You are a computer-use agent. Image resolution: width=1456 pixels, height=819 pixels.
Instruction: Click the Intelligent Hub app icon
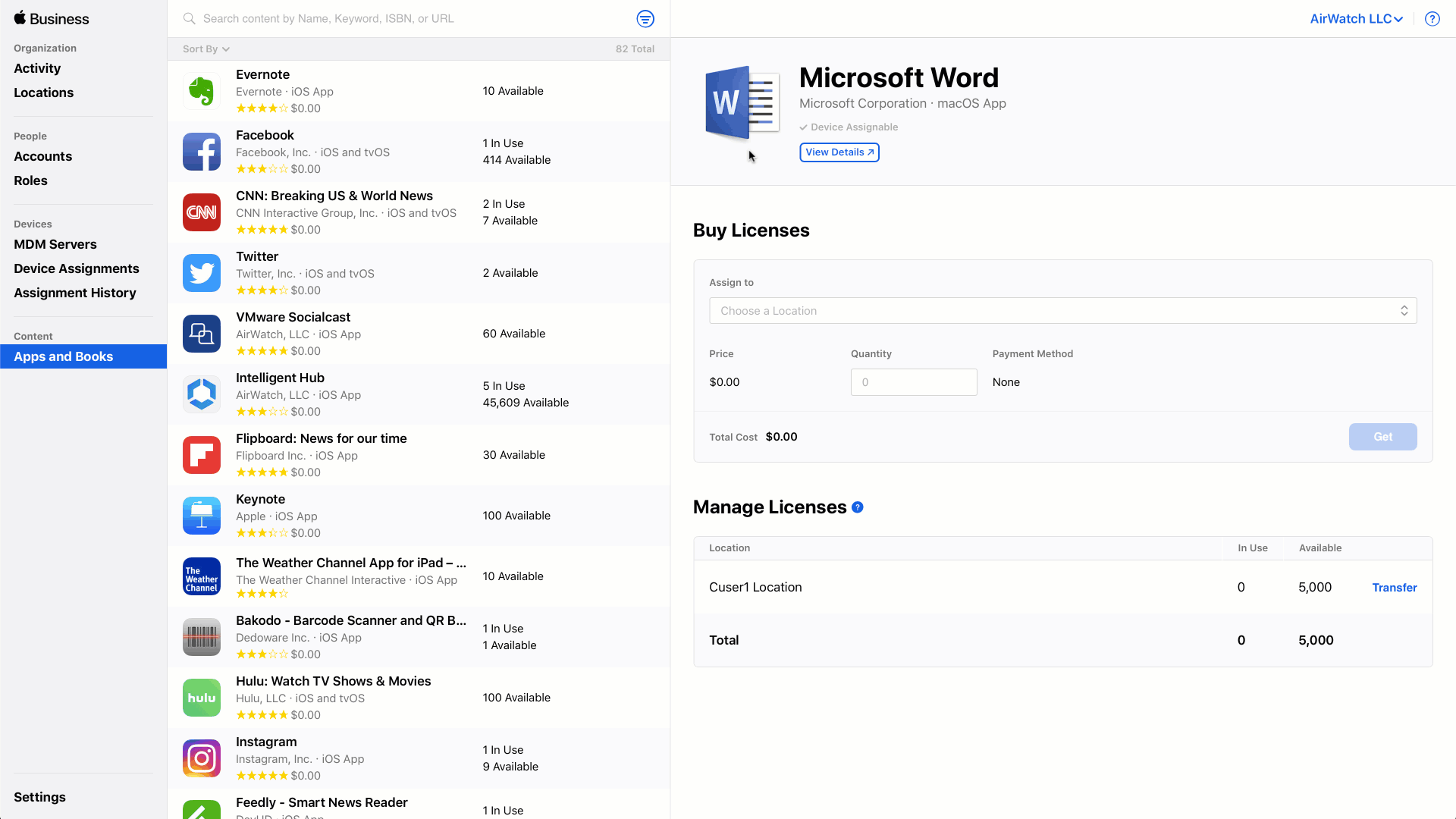pyautogui.click(x=202, y=394)
